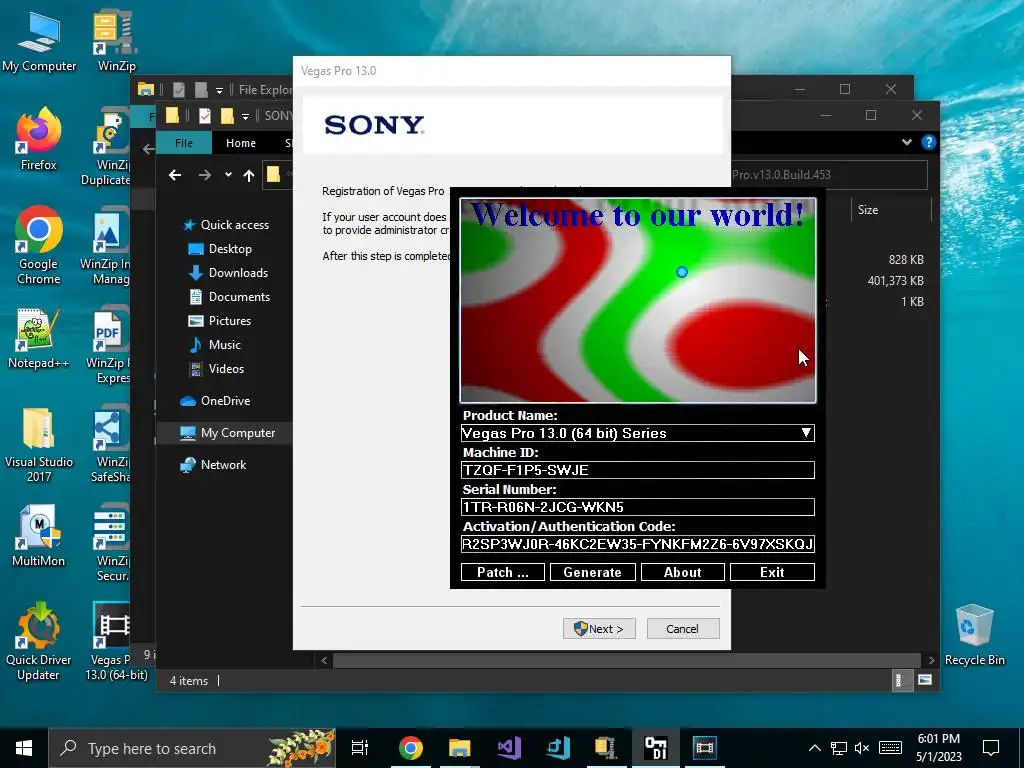This screenshot has height=768, width=1024.
Task: Click the Exit button in keygen
Action: click(772, 572)
